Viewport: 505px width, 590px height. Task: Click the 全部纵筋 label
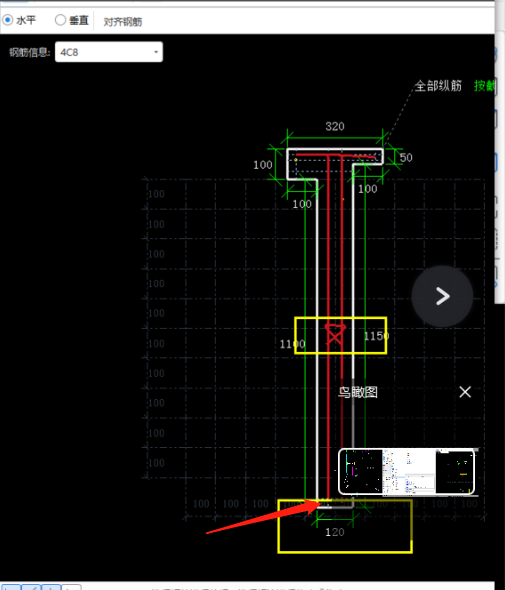(x=438, y=86)
